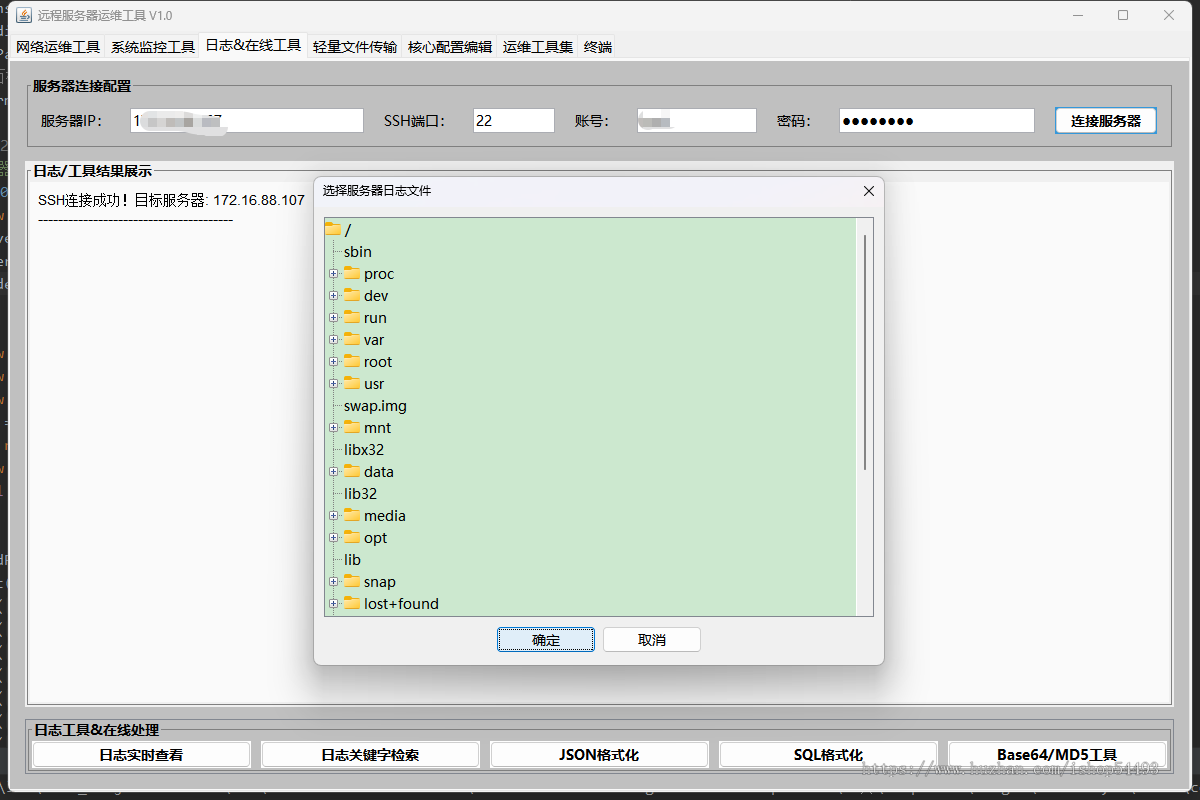This screenshot has width=1200, height=800.
Task: Click the usr folder icon
Action: click(351, 383)
